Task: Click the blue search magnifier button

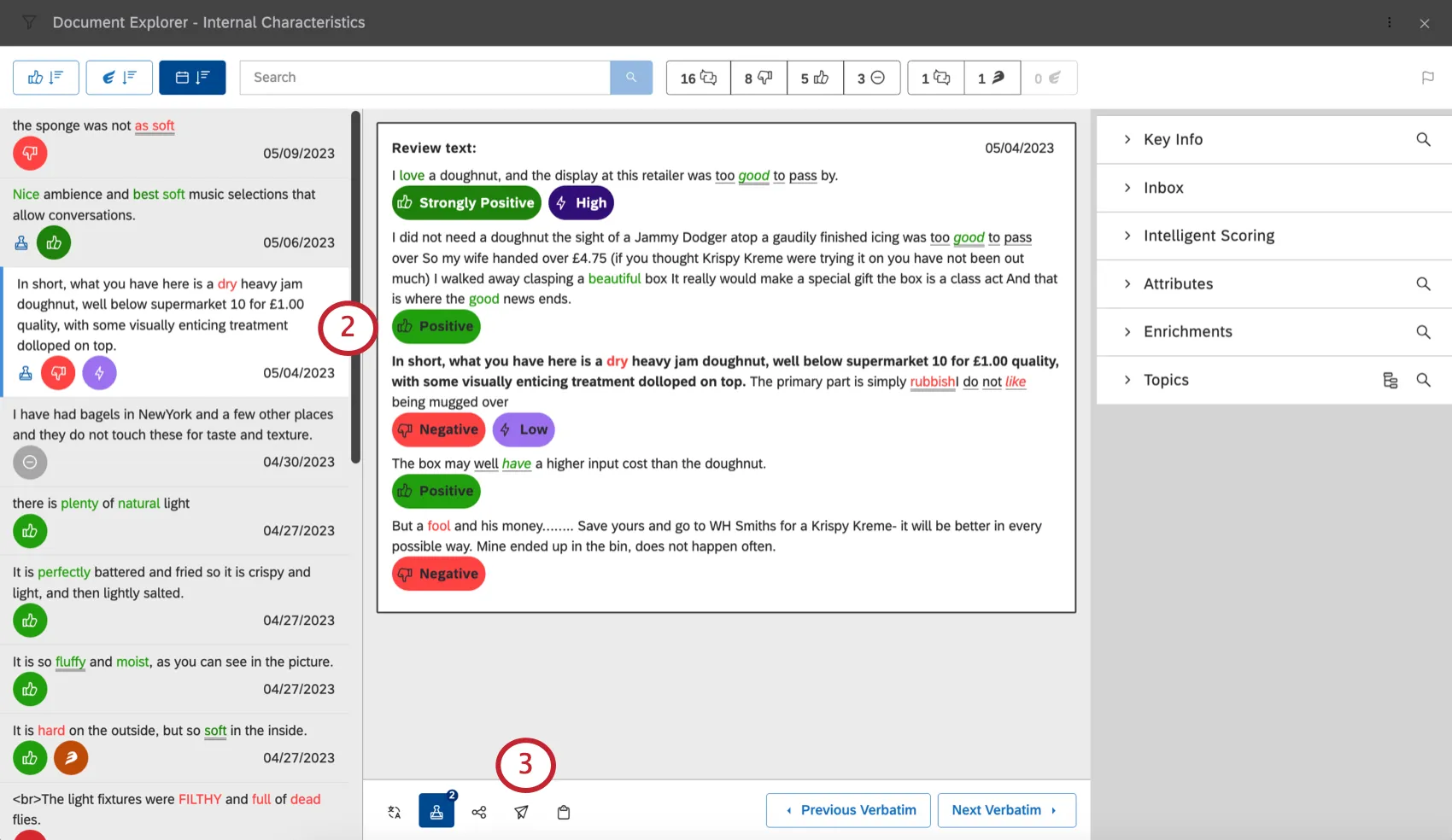Action: 631,78
